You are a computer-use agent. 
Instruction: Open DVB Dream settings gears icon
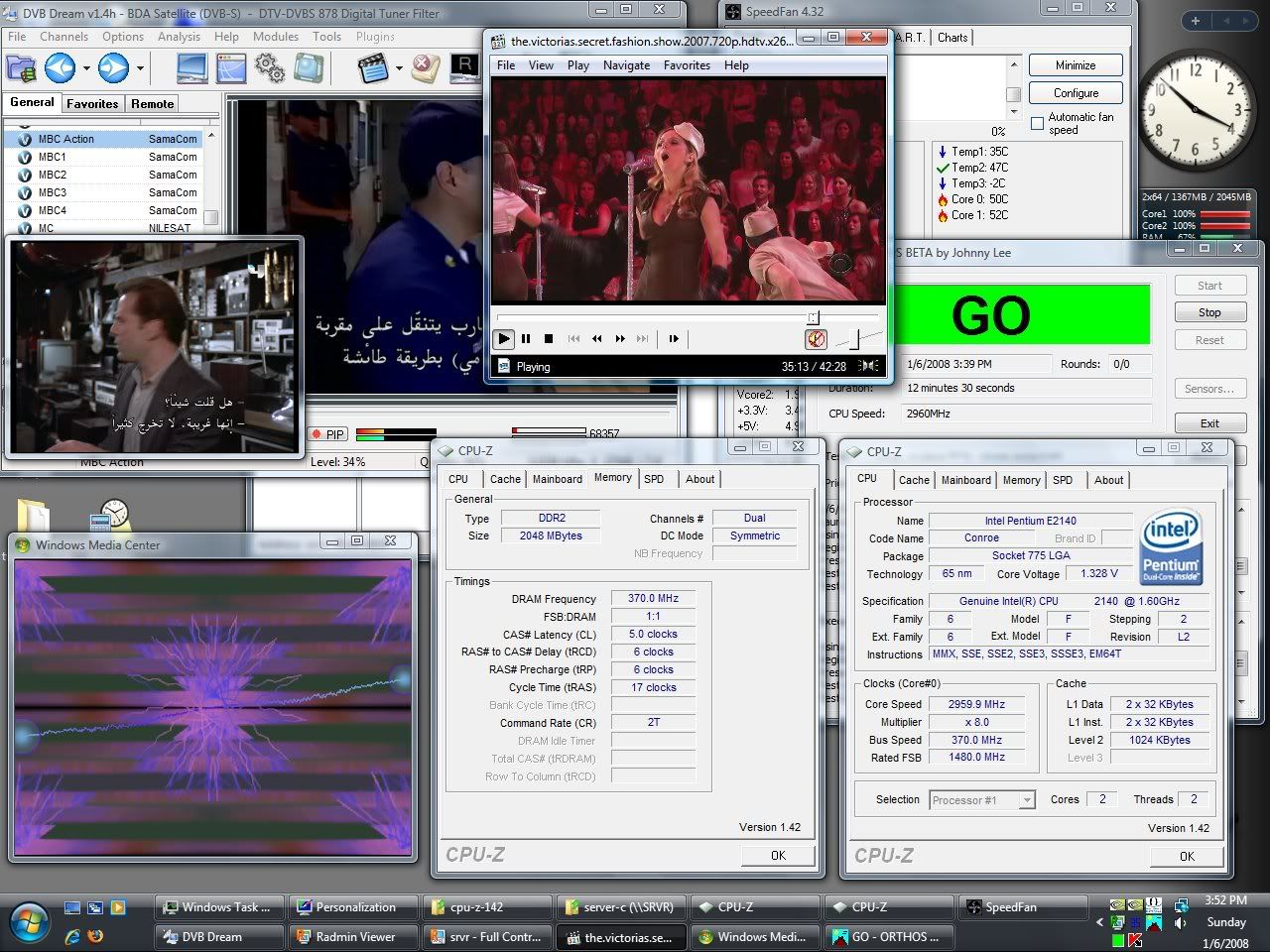269,68
